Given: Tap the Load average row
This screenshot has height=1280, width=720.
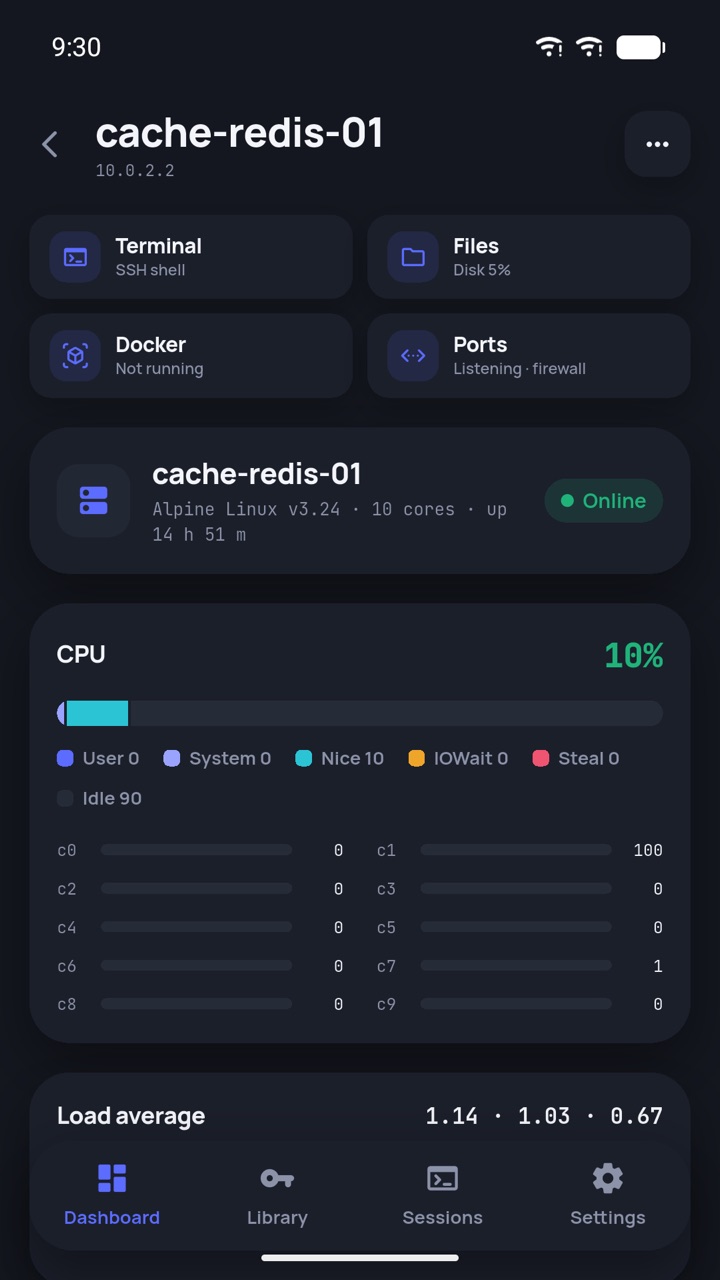Looking at the screenshot, I should pos(360,1116).
